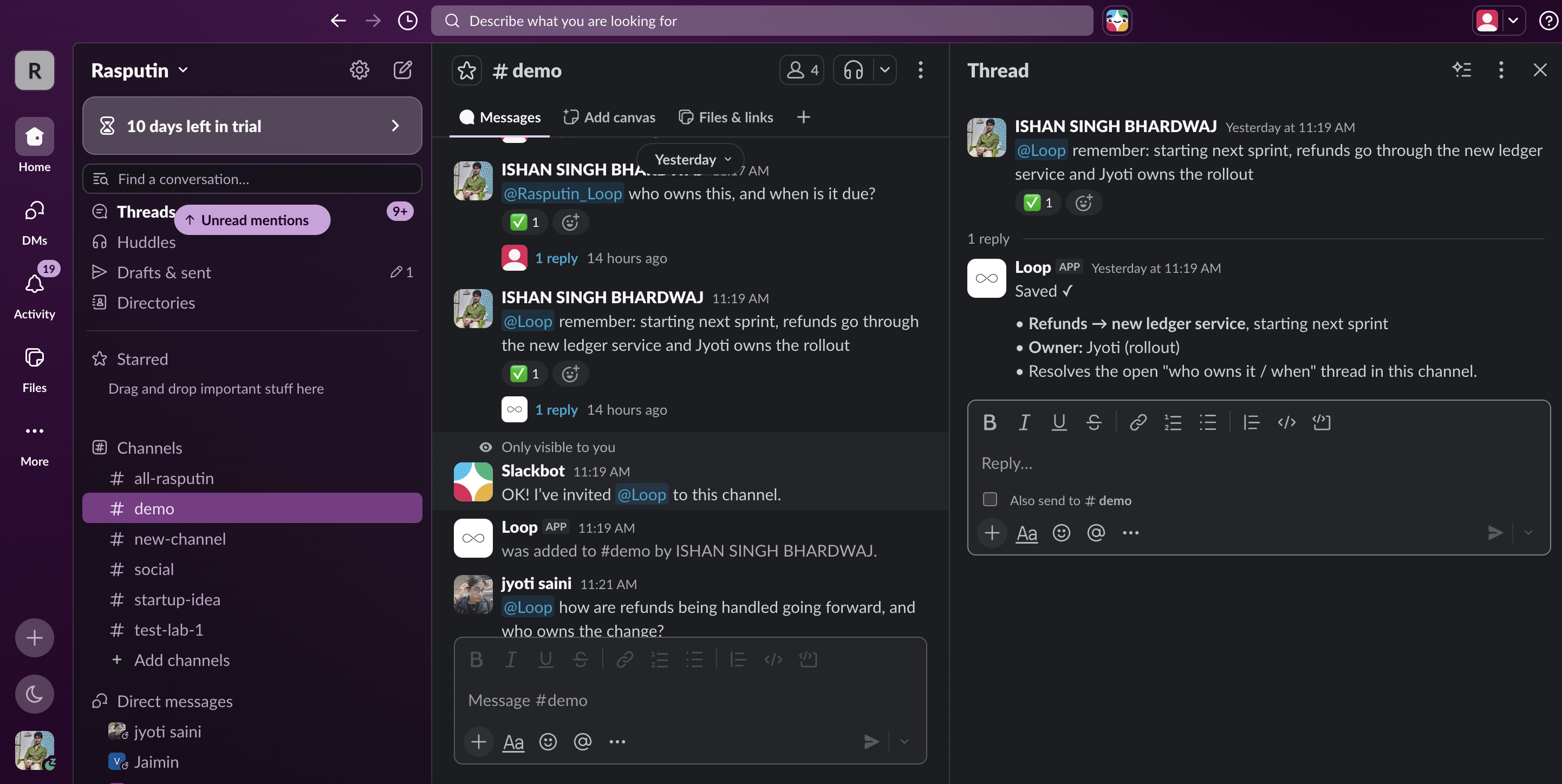This screenshot has height=784, width=1562.
Task: Apply bold in thread reply toolbar
Action: click(990, 423)
